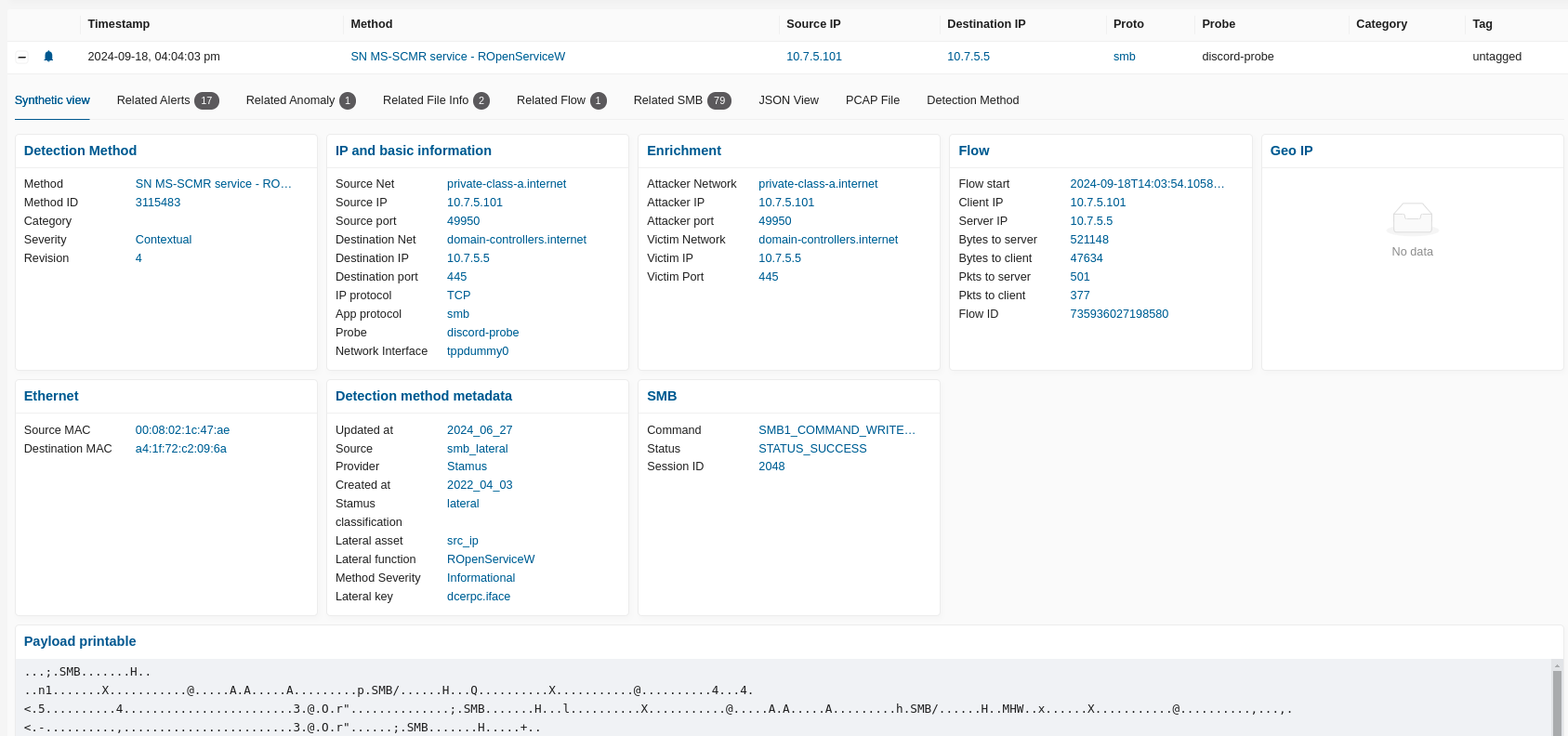This screenshot has width=1568, height=736.
Task: Click Lateral function ROpenServiceW value
Action: [x=491, y=559]
